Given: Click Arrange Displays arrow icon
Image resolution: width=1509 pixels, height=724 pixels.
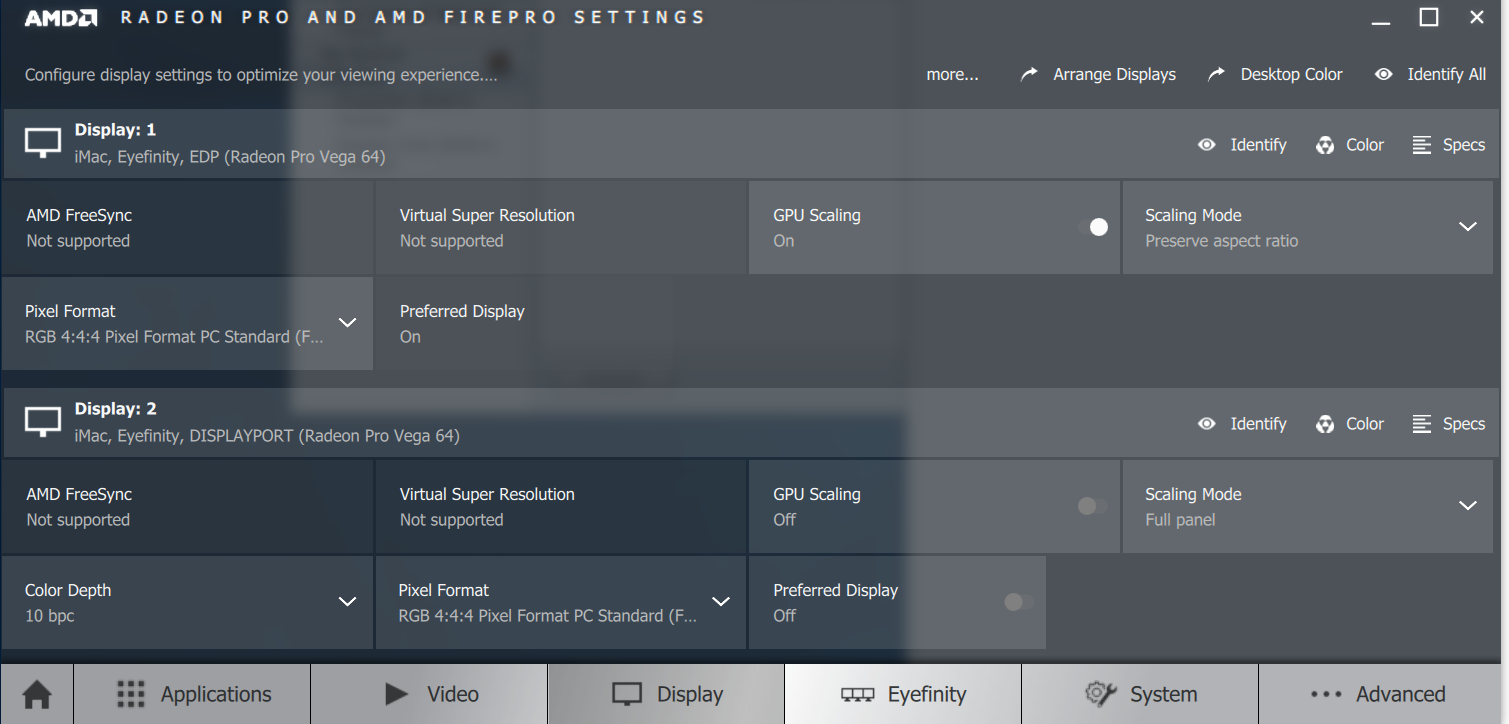Looking at the screenshot, I should click(x=1029, y=75).
